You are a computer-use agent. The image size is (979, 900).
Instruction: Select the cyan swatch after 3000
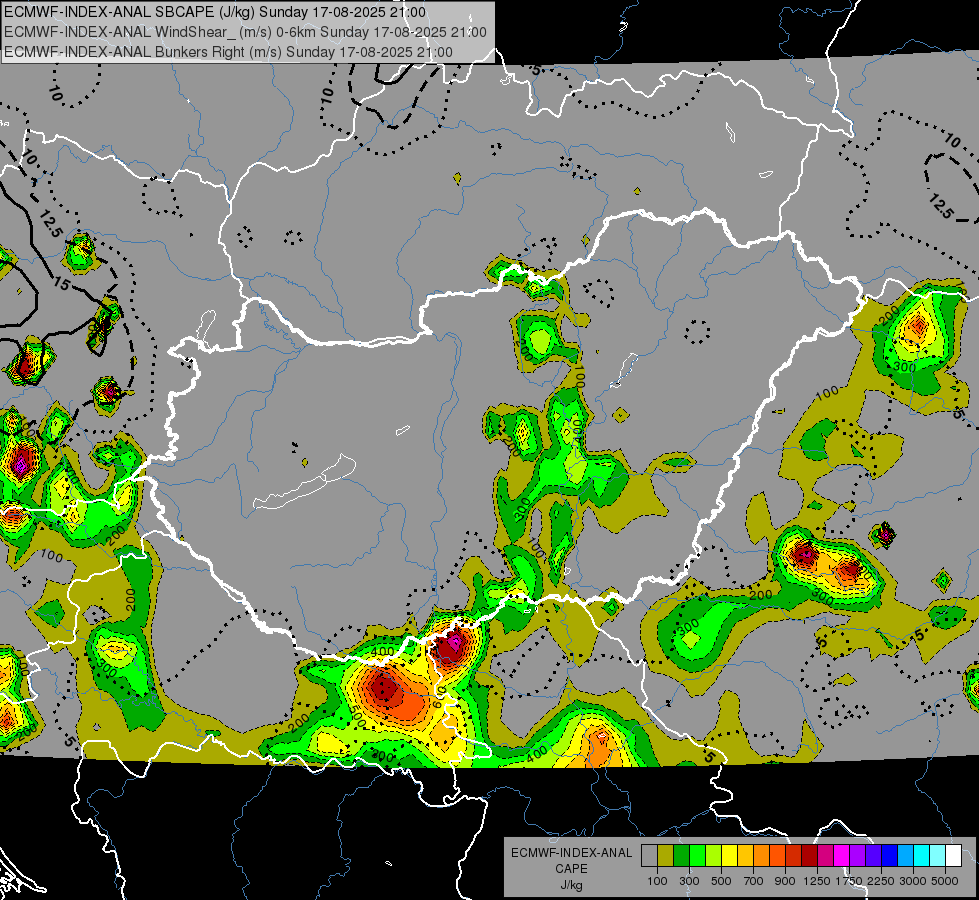pos(922,855)
